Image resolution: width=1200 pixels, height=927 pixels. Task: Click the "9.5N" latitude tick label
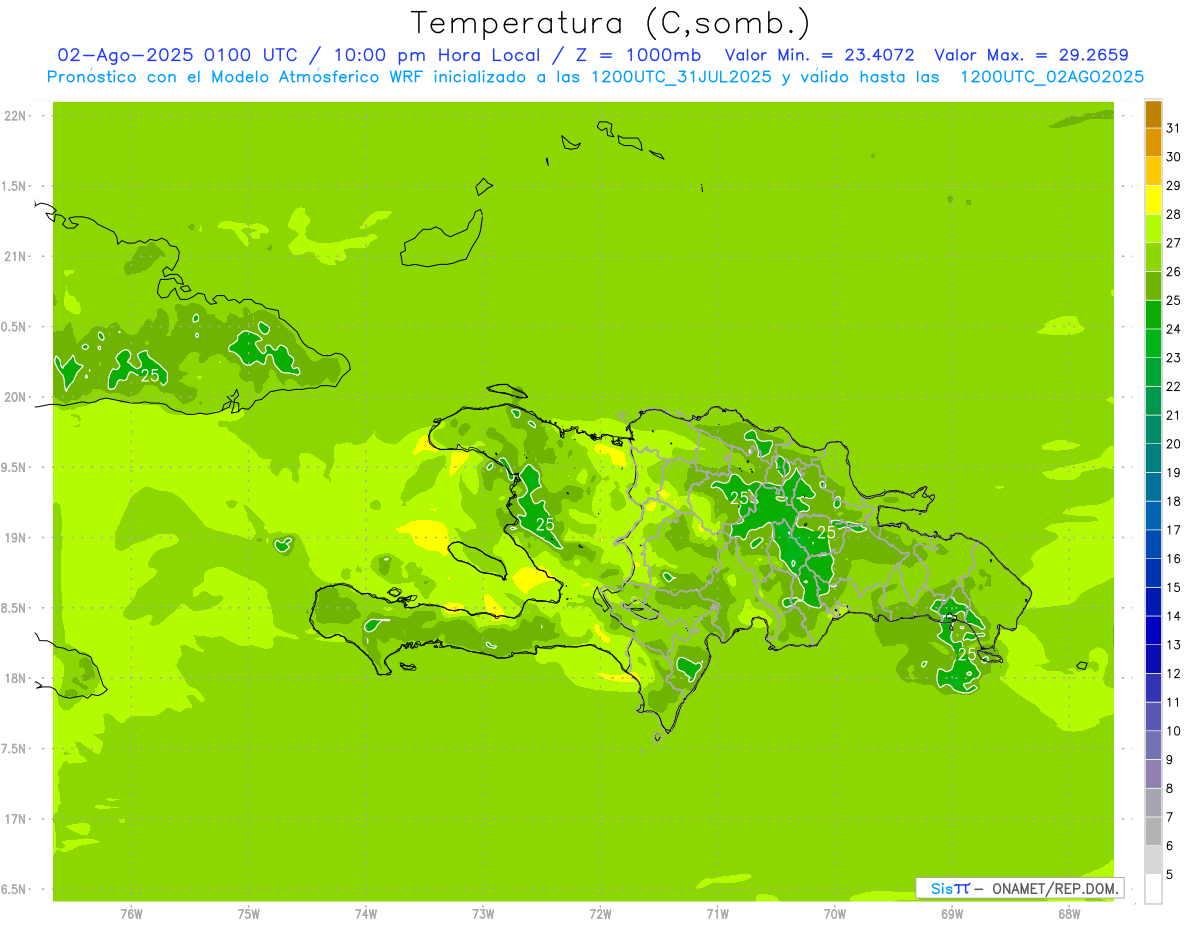15,468
